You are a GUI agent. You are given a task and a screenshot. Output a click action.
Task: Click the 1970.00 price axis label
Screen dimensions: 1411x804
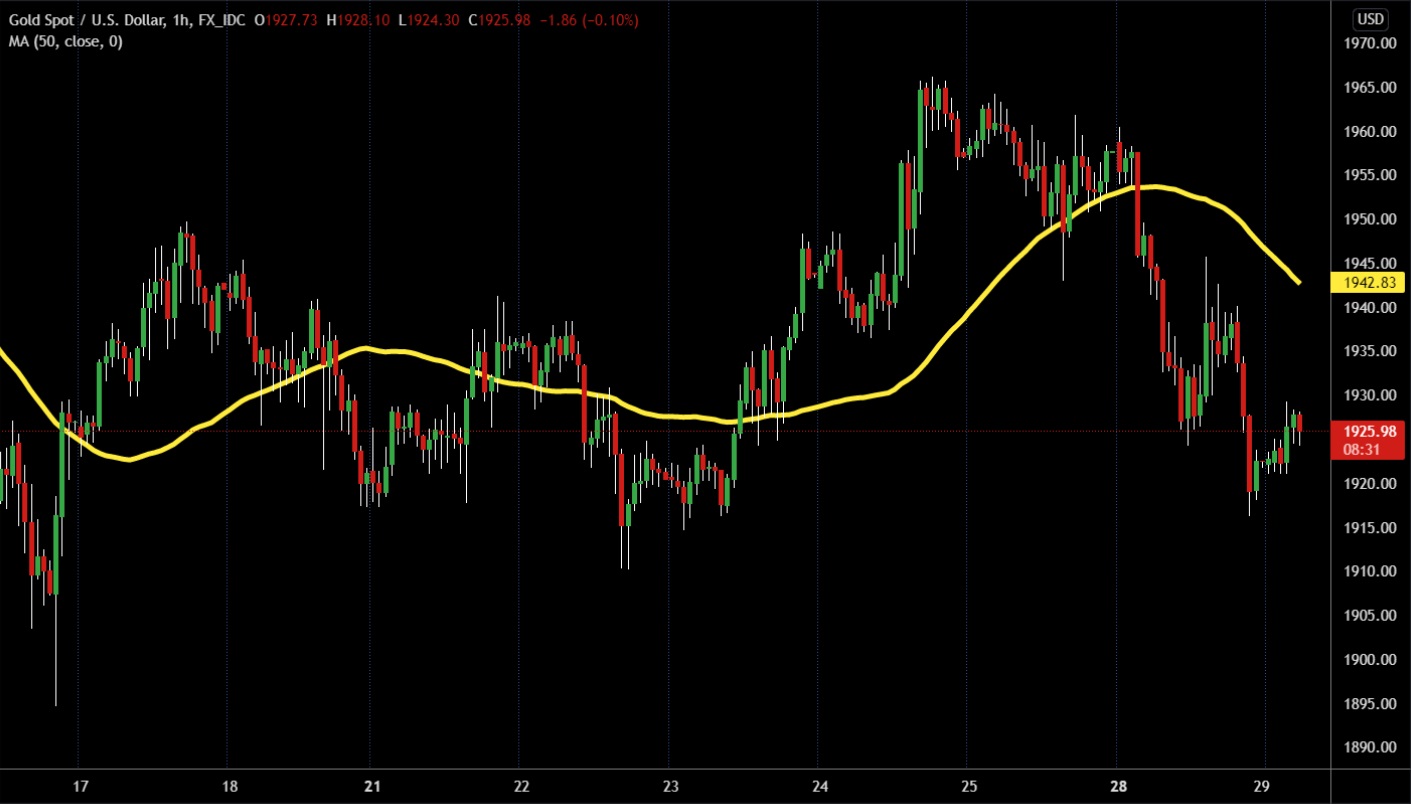point(1369,43)
